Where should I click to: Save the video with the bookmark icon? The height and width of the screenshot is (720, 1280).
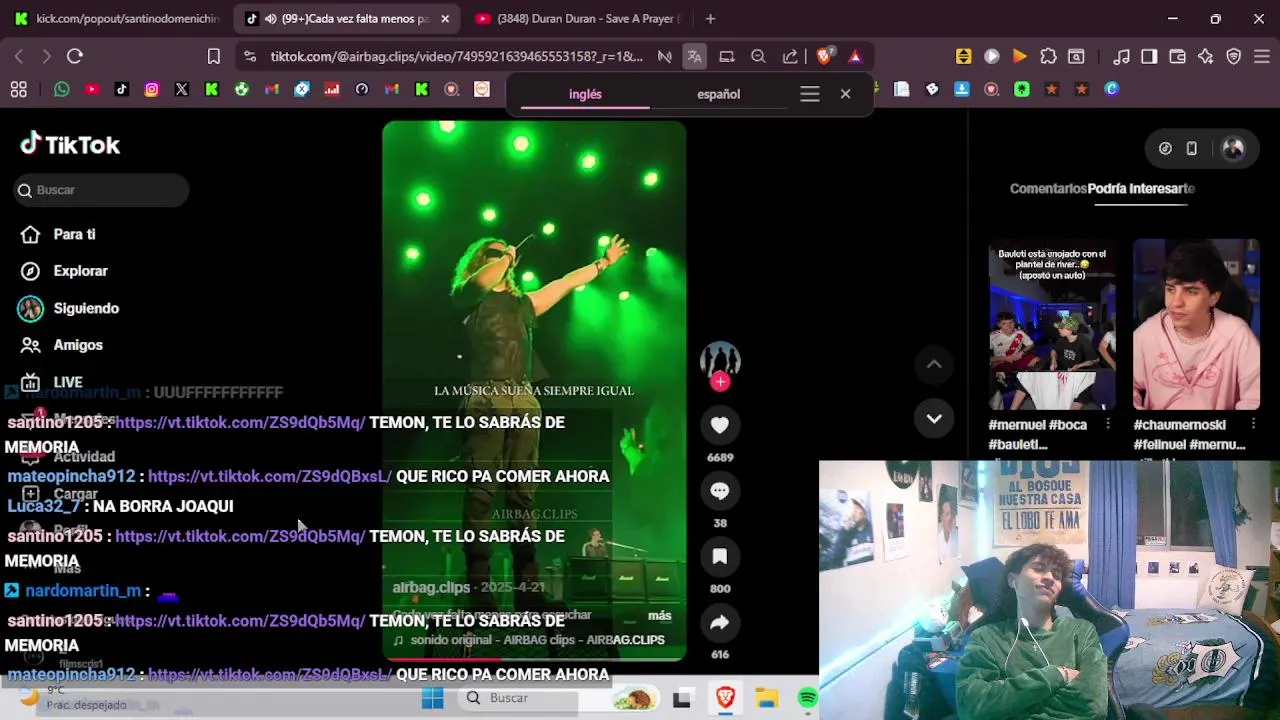(719, 557)
